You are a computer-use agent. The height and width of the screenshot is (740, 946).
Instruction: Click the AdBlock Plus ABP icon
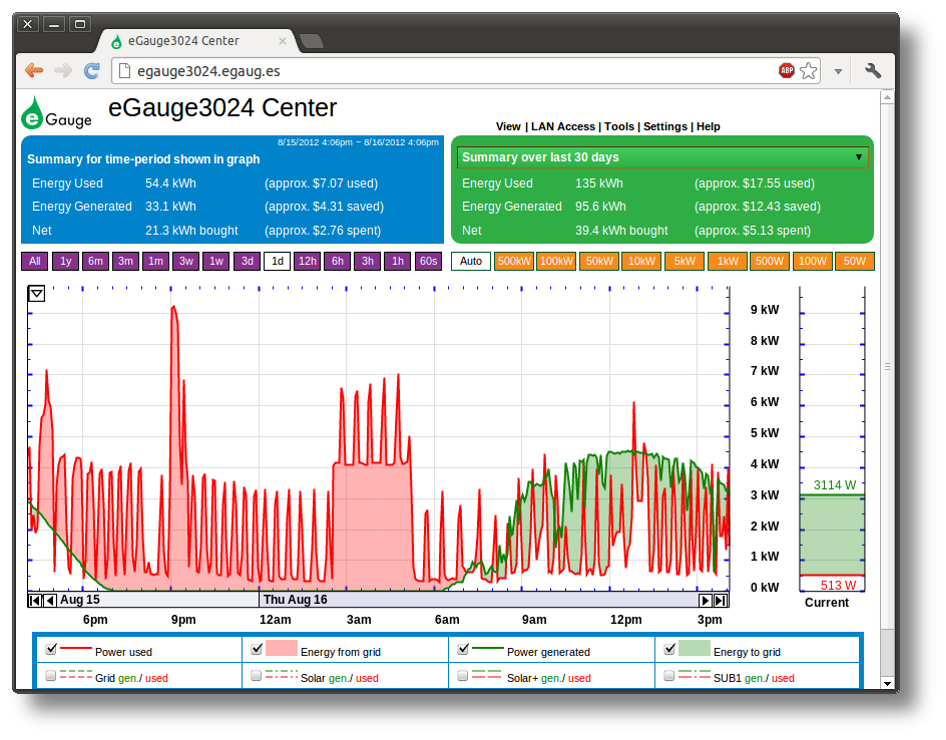786,71
